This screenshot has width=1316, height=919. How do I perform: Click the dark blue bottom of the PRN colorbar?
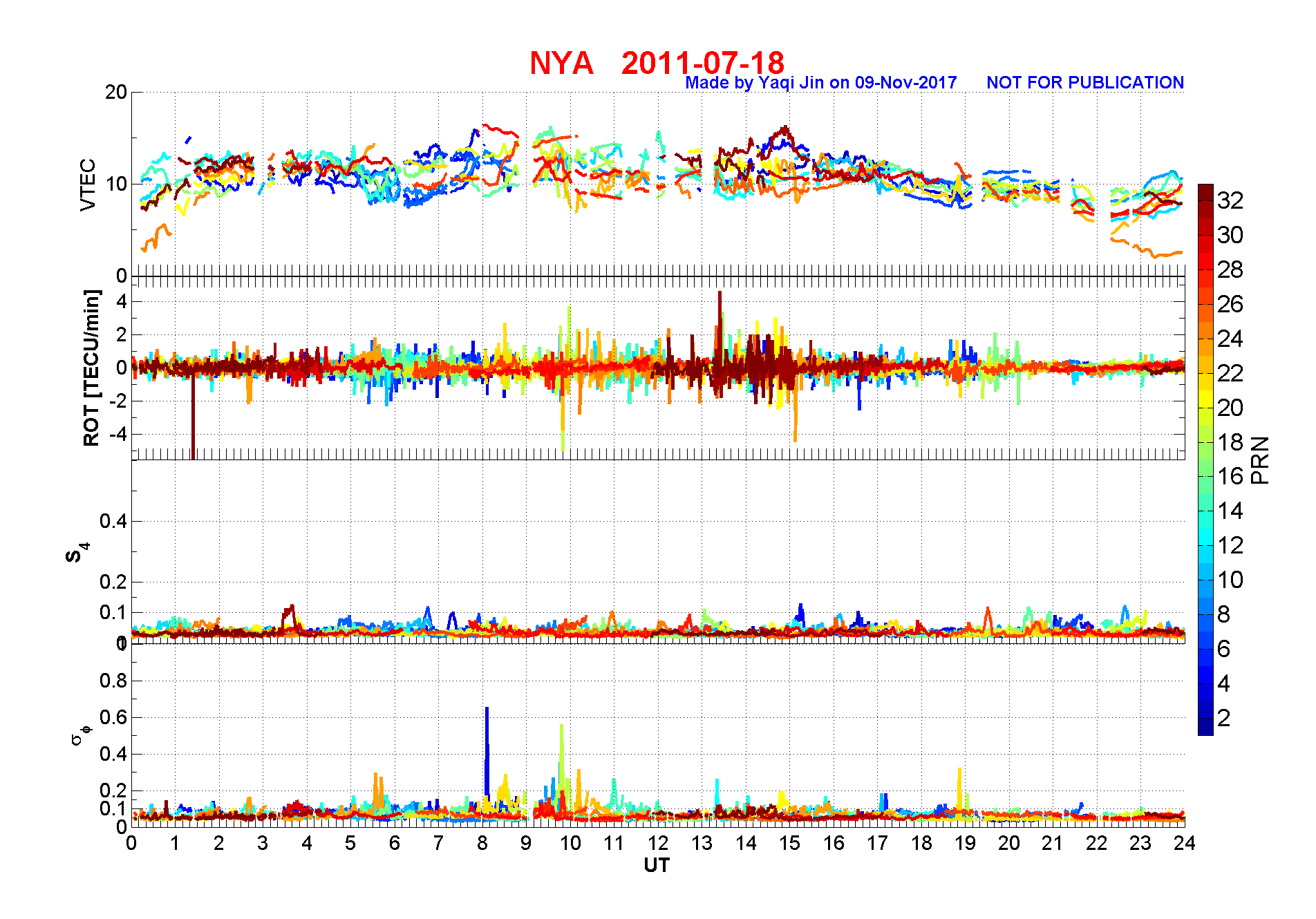1205,726
